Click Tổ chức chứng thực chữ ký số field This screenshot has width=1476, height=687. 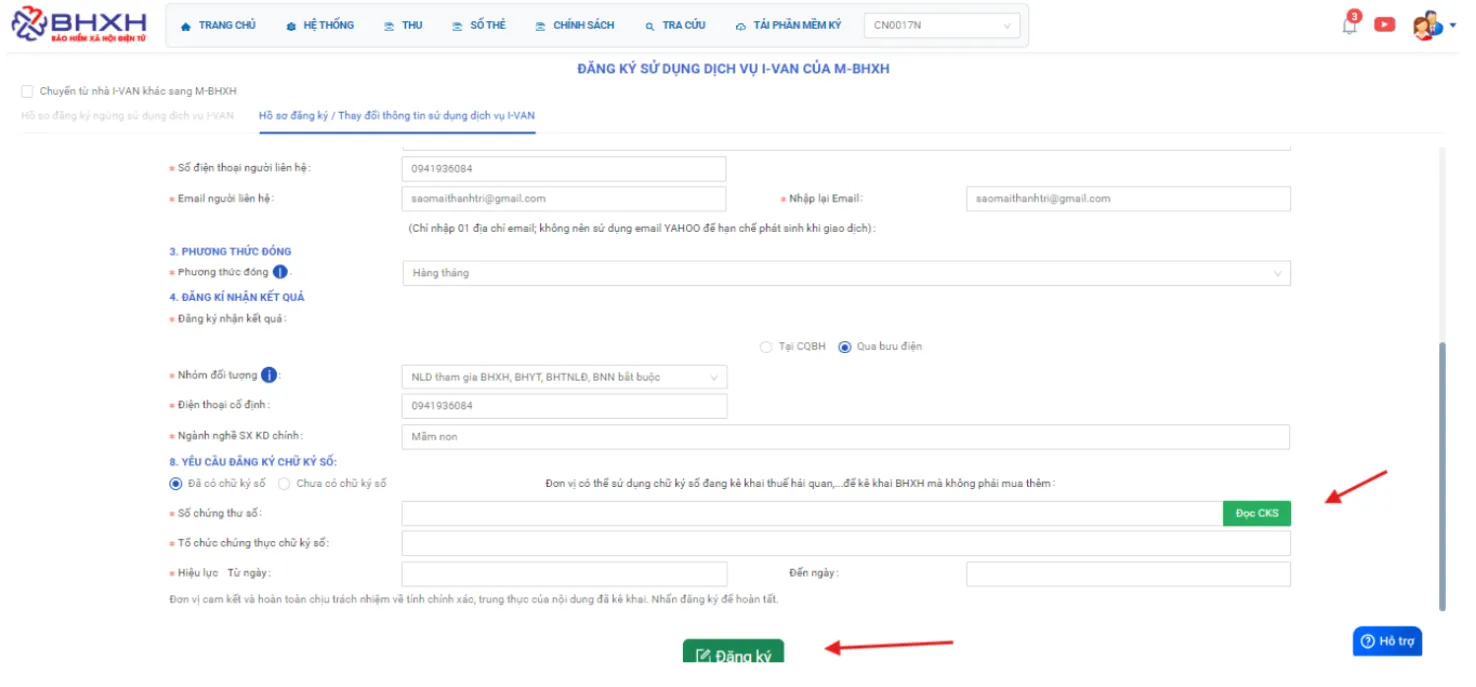coord(846,543)
